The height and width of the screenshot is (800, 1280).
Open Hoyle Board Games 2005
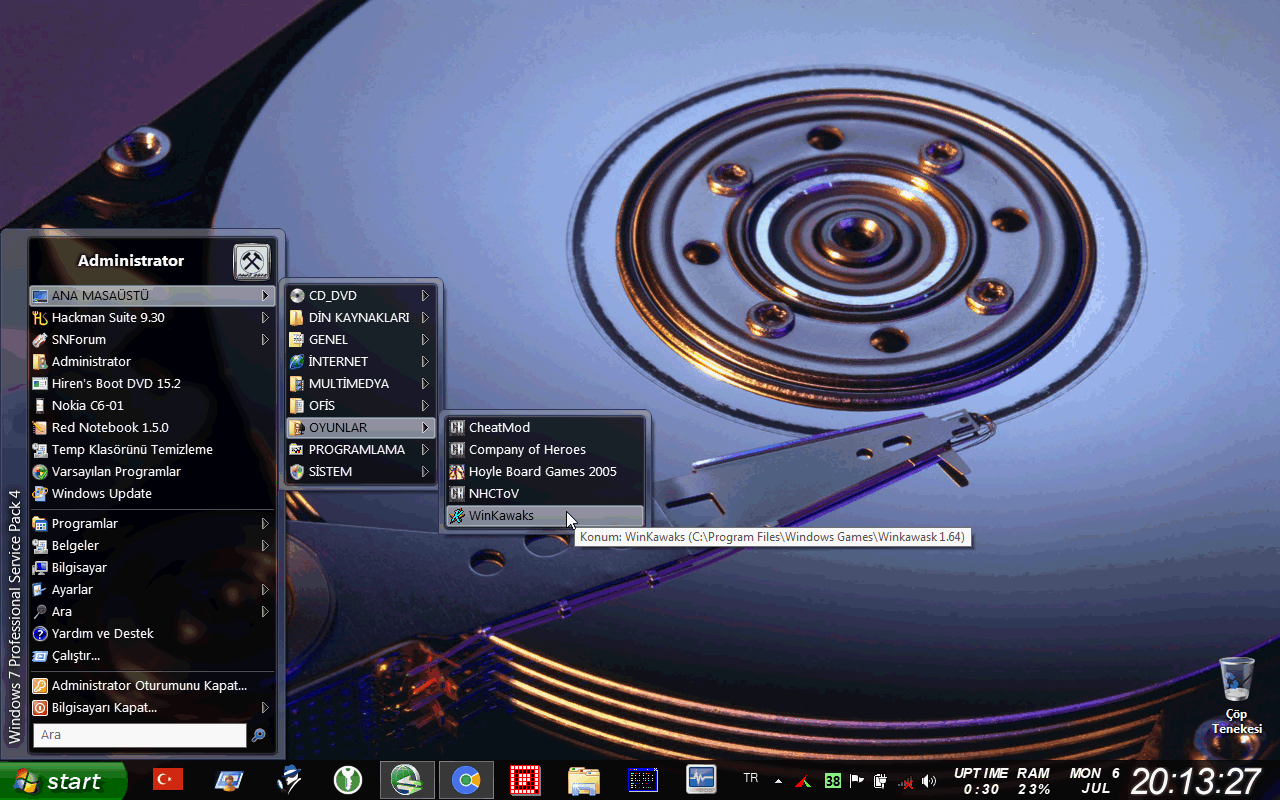coord(544,472)
